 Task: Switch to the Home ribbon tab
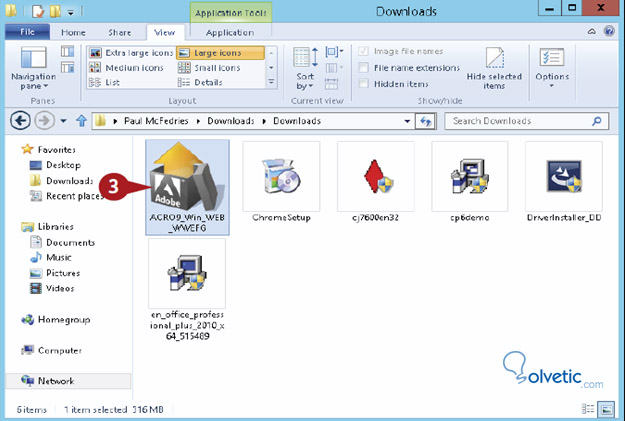point(73,32)
